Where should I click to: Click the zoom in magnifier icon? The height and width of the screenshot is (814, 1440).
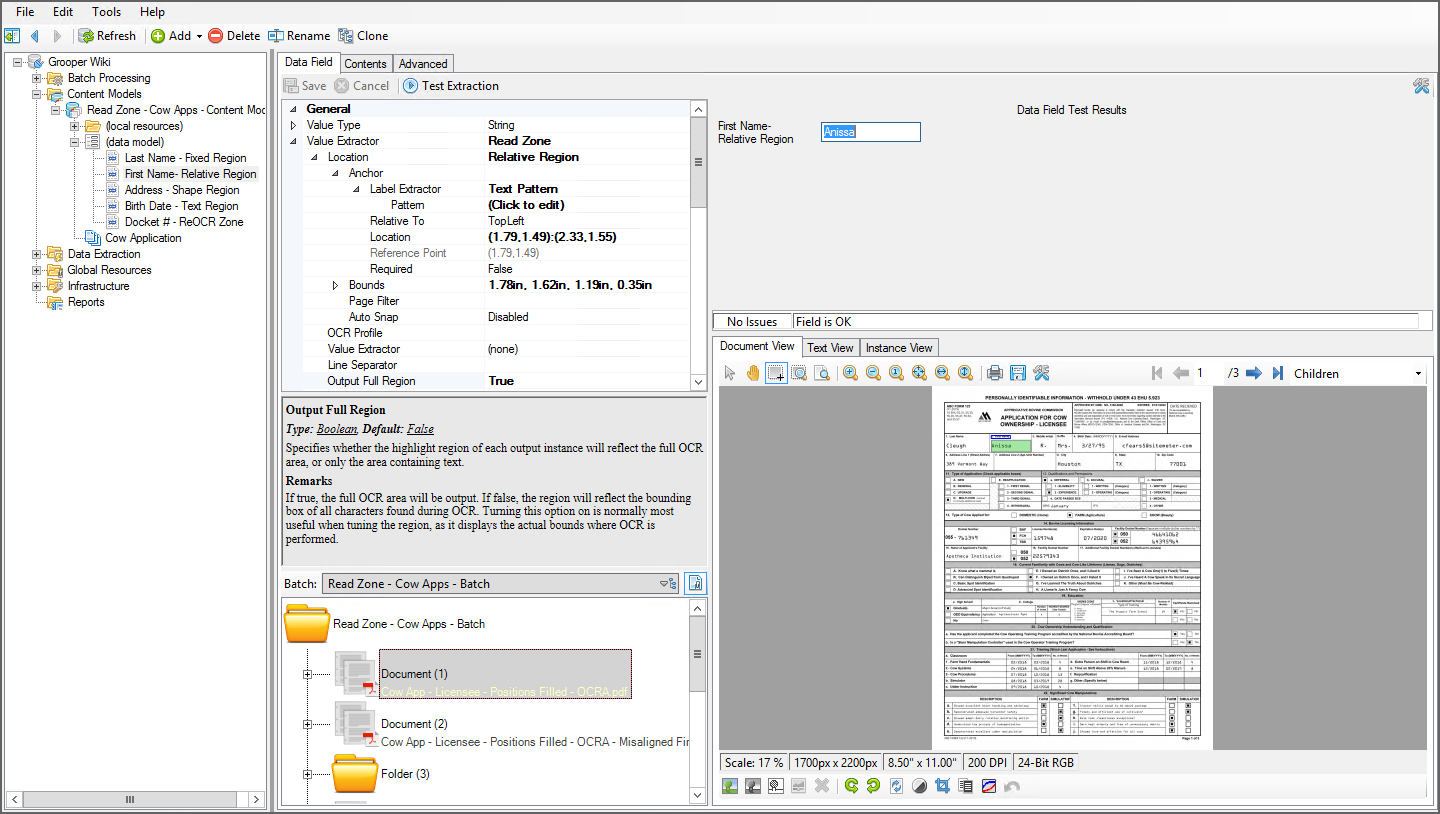850,373
